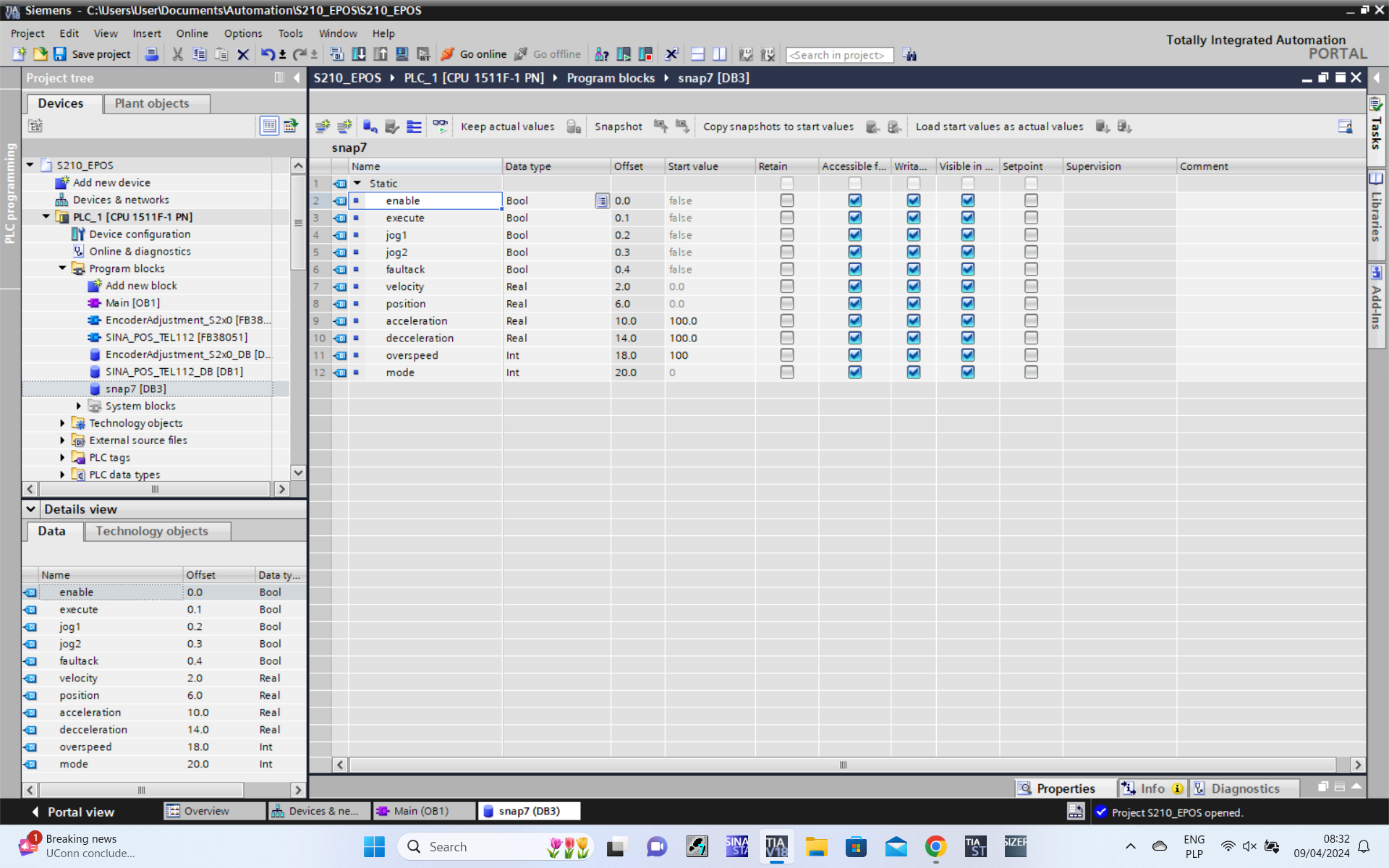Click the editor's horizontal scrollbar thumb
1389x868 pixels.
(842, 765)
